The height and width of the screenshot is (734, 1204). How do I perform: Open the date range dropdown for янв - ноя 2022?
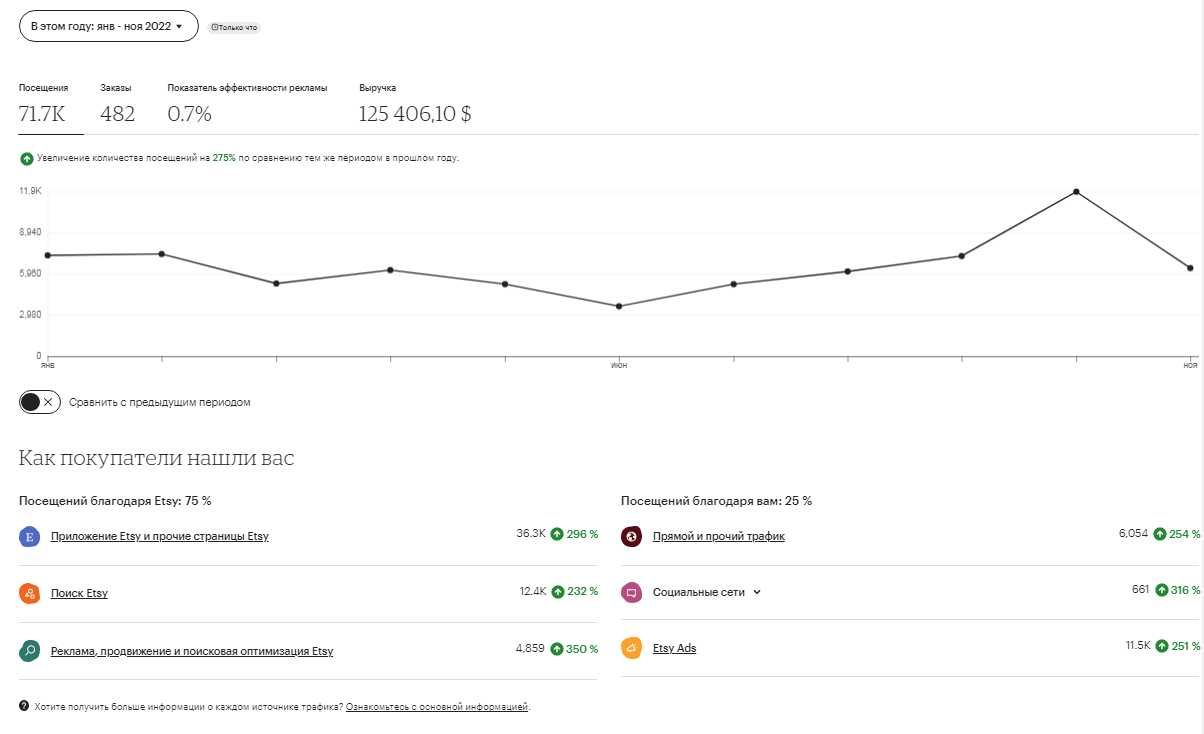coord(109,26)
